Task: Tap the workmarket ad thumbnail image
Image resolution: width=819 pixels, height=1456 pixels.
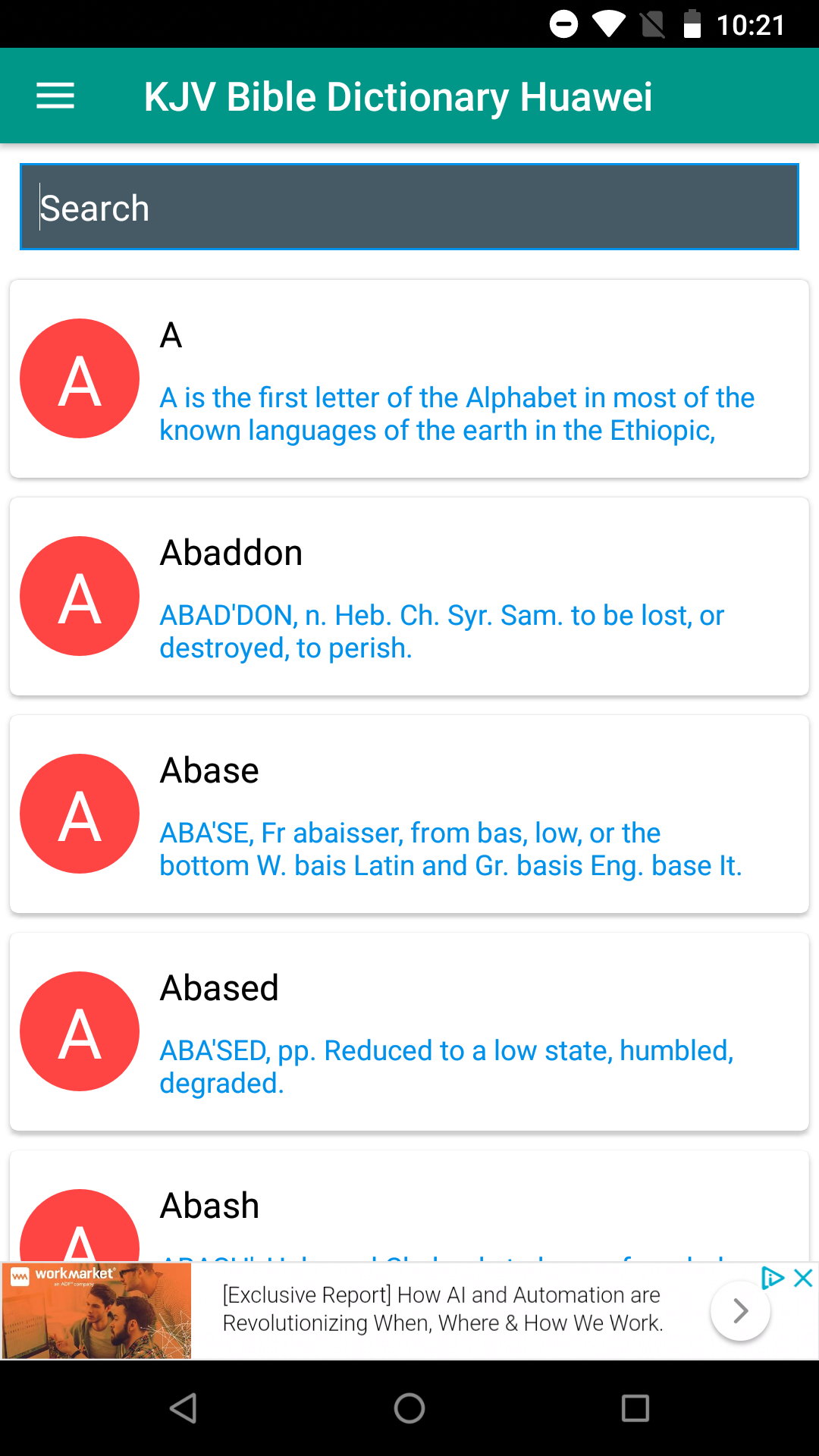Action: (96, 1310)
